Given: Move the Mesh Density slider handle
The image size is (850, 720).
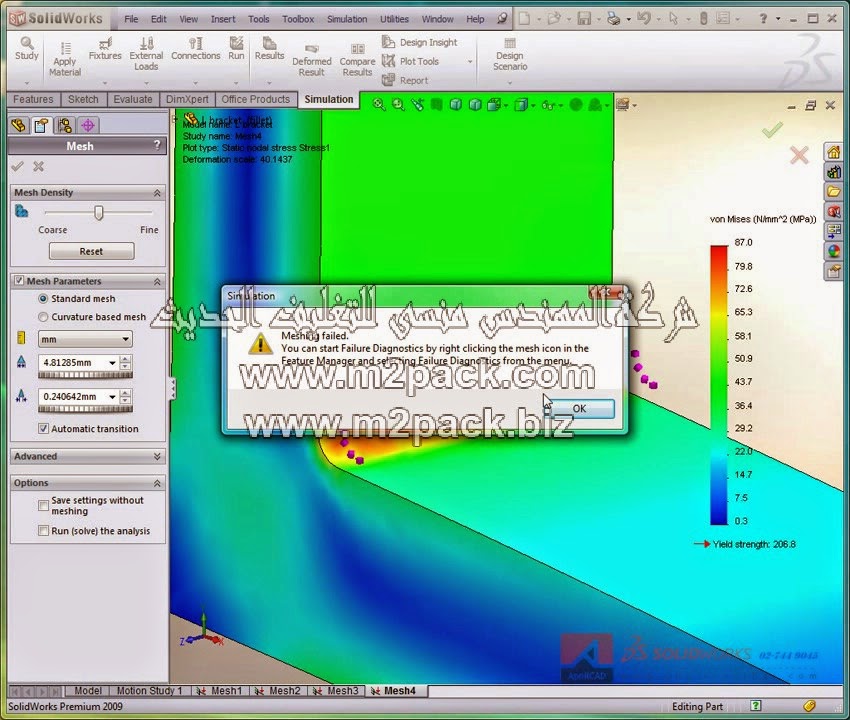Looking at the screenshot, I should (x=98, y=213).
